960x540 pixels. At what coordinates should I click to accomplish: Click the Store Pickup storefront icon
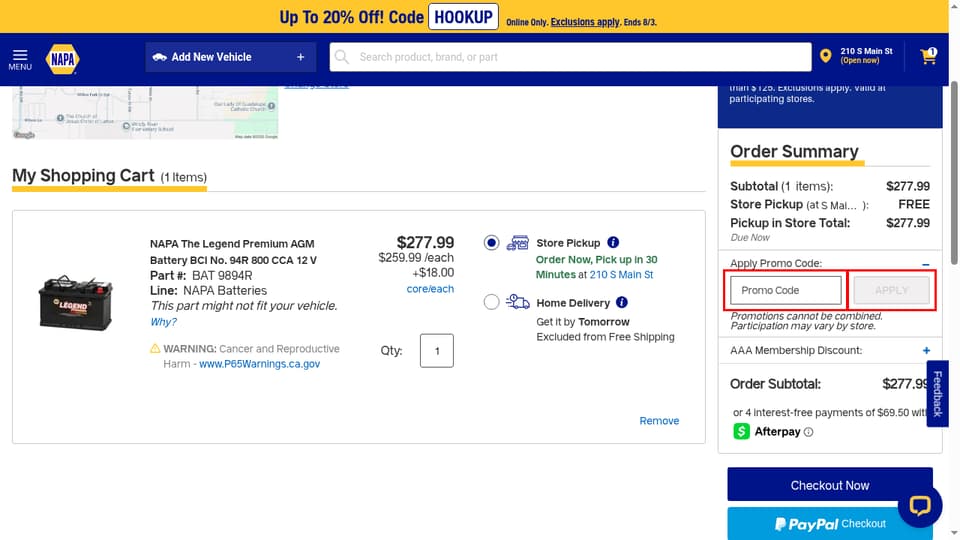517,242
